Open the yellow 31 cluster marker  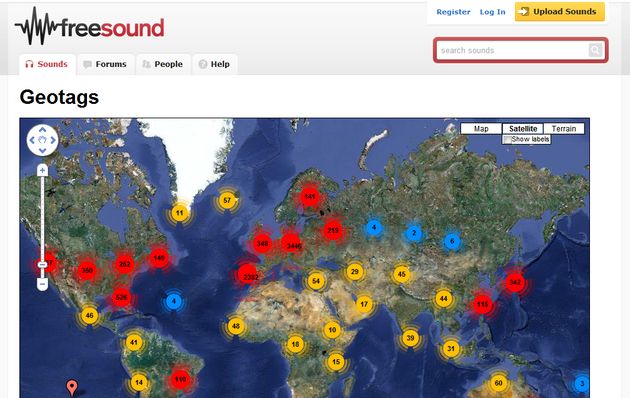(x=451, y=348)
